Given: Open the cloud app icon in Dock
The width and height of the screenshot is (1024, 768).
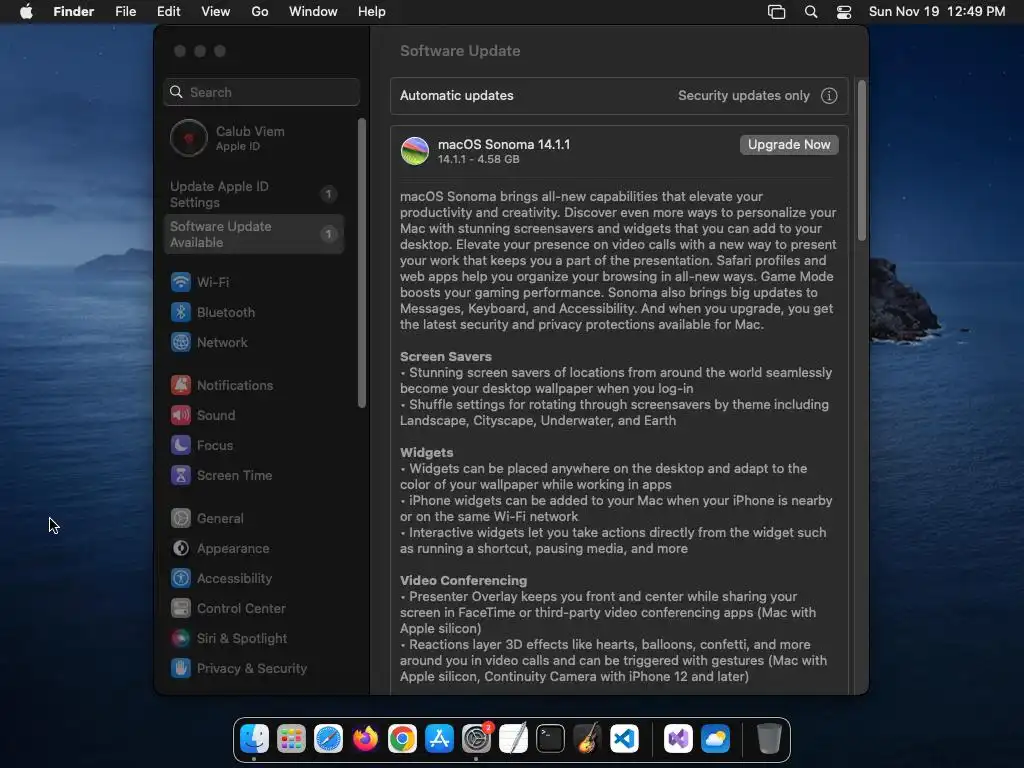Looking at the screenshot, I should 716,739.
